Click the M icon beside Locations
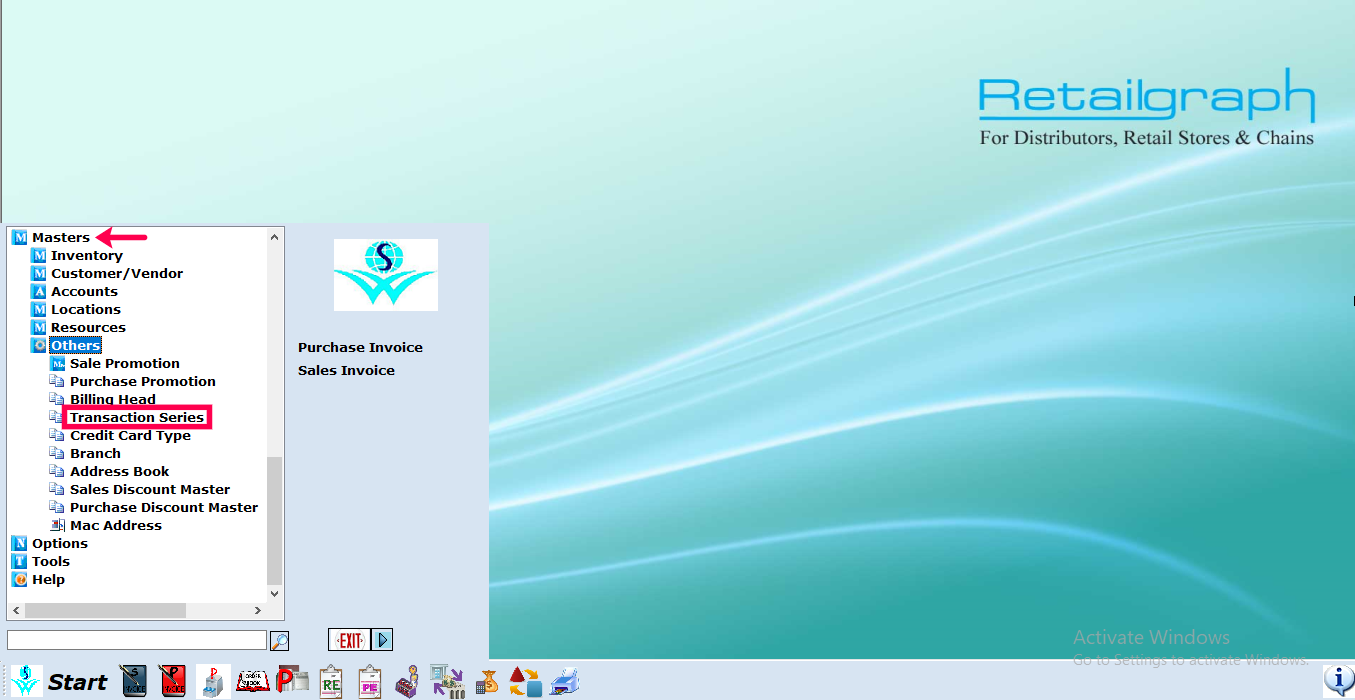Image resolution: width=1355 pixels, height=700 pixels. click(39, 310)
